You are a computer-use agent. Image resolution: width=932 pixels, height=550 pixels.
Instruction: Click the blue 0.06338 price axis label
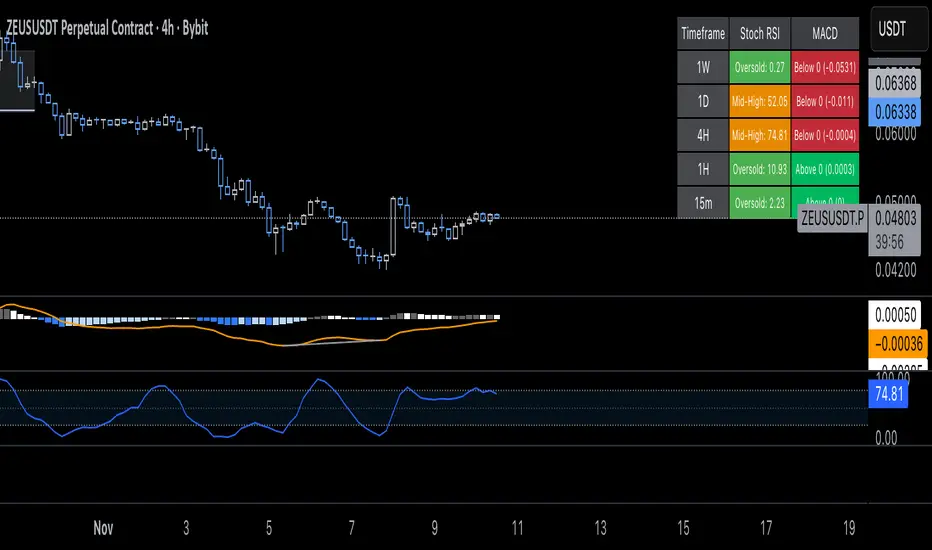896,110
